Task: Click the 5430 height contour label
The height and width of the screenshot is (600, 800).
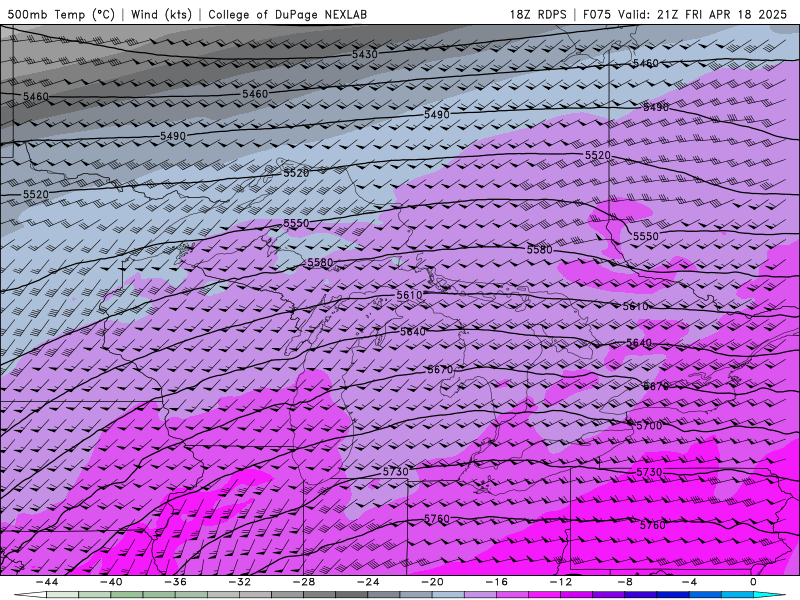Action: pos(364,54)
